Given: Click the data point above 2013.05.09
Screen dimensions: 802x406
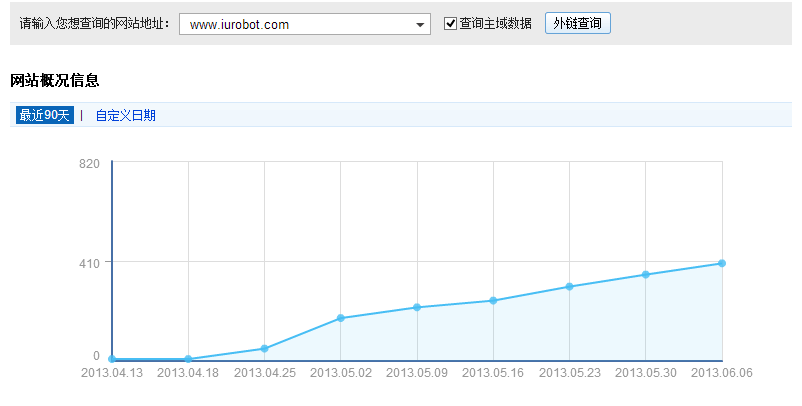Looking at the screenshot, I should tap(417, 307).
